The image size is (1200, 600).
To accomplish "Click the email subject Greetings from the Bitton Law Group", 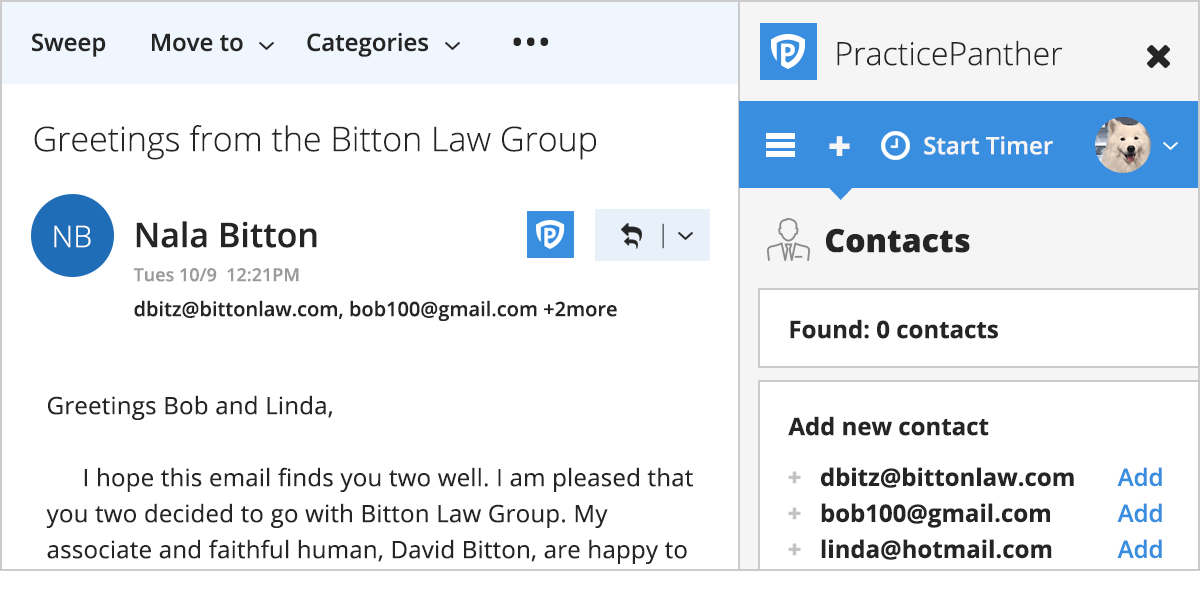I will [315, 140].
